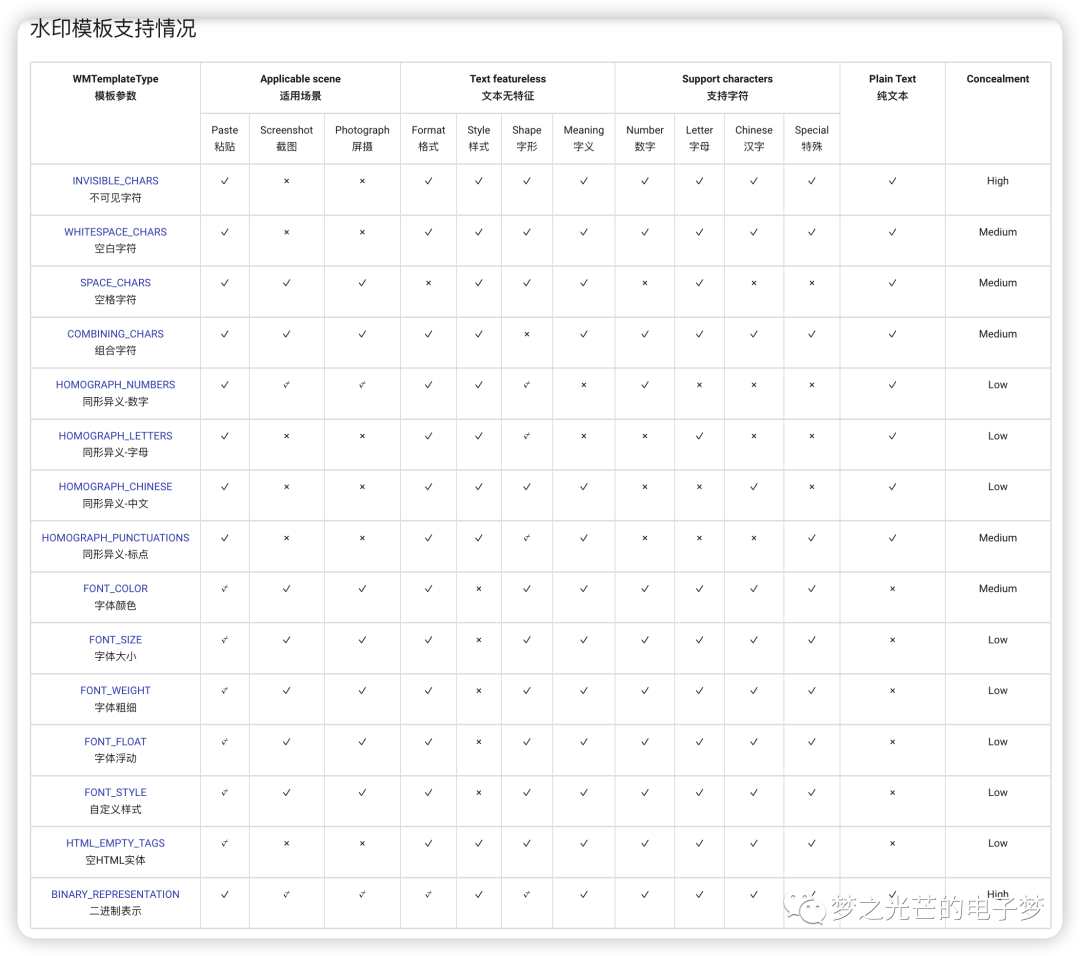
Task: Select the Paste sub-header
Action: click(225, 138)
